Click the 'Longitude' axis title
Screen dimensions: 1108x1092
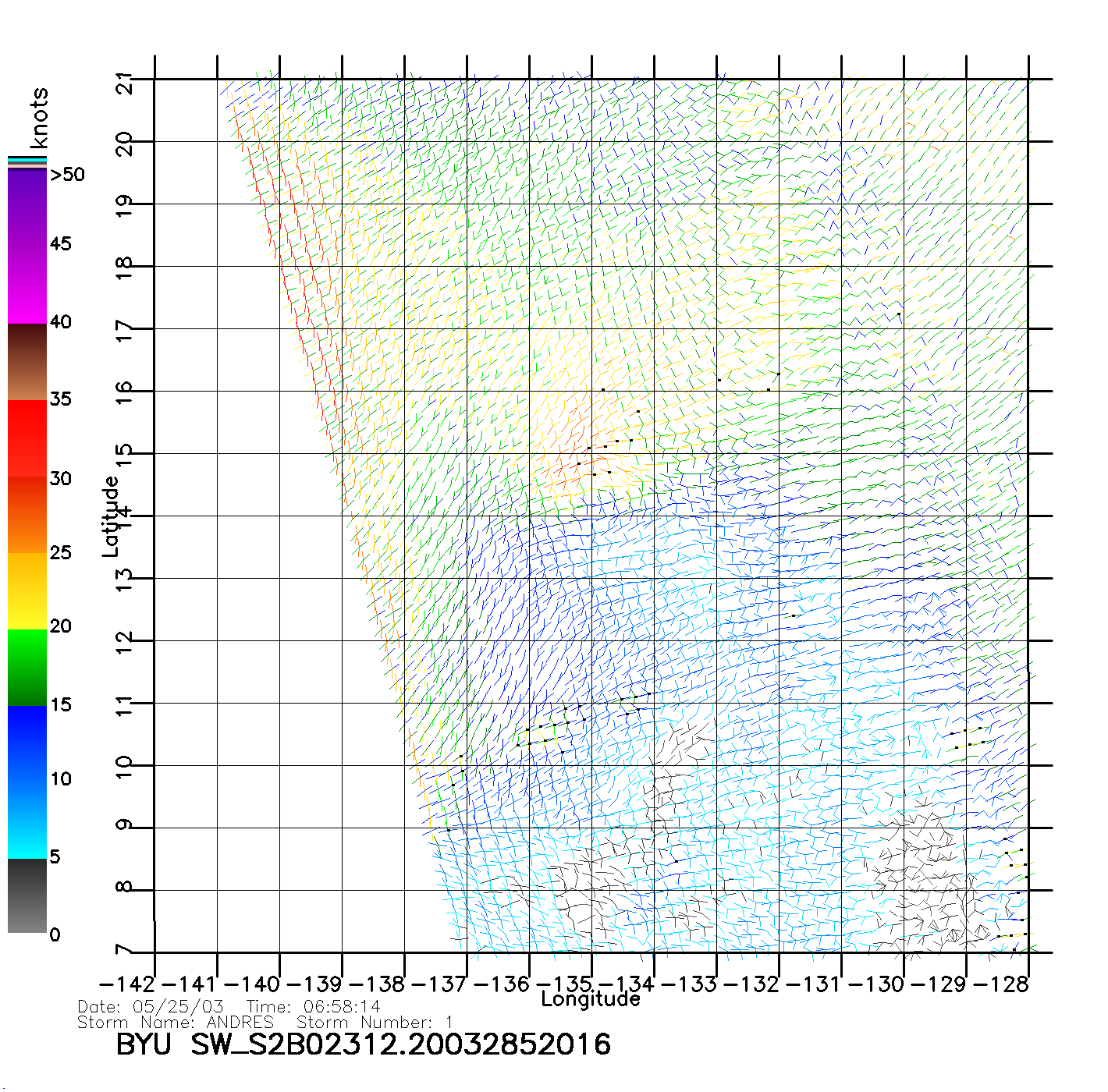coord(591,999)
